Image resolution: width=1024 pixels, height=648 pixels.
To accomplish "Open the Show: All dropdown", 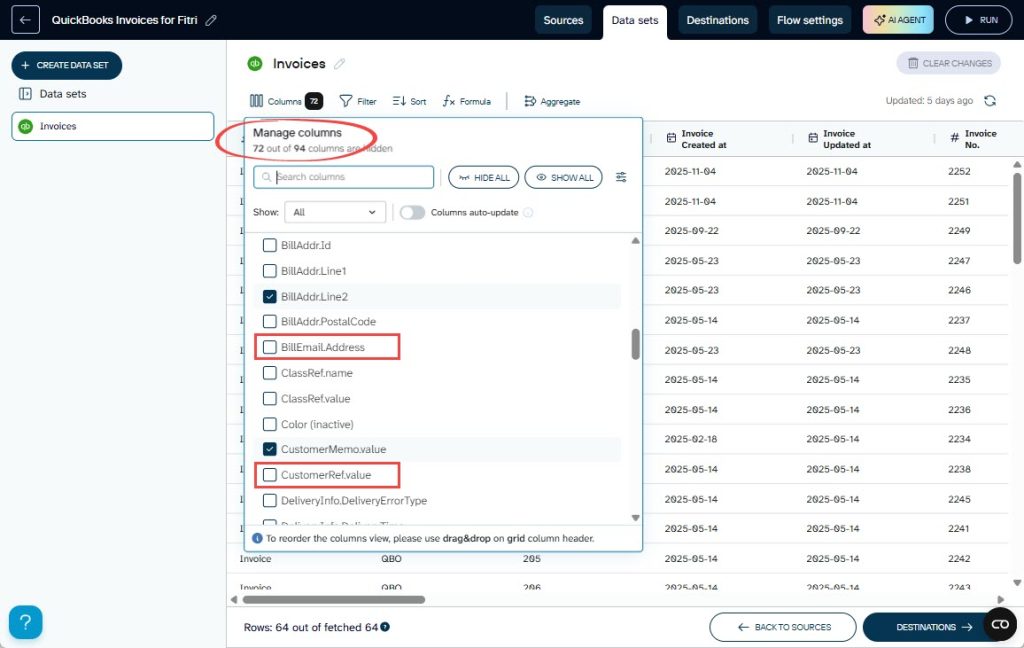I will click(335, 212).
